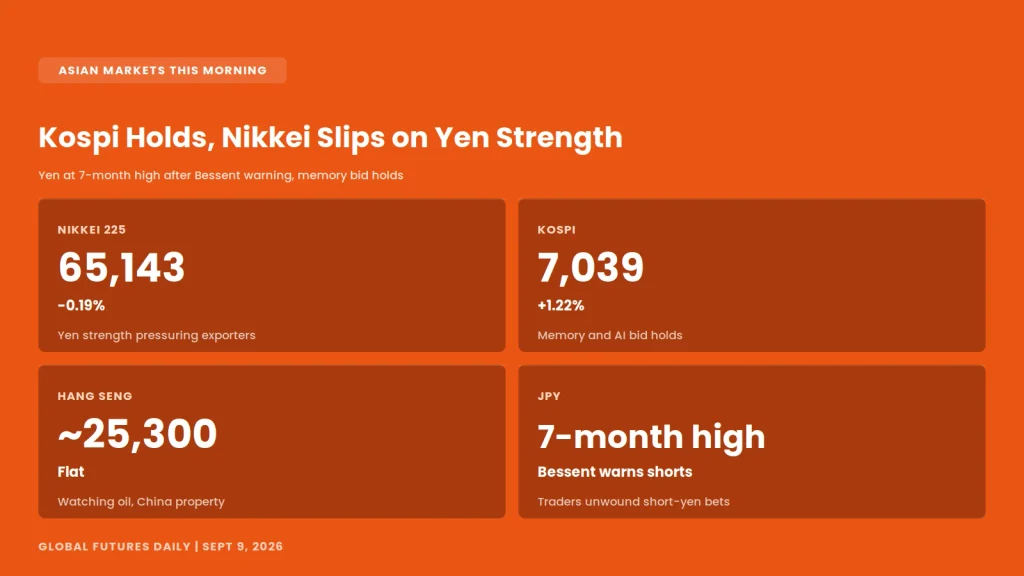Image resolution: width=1024 pixels, height=576 pixels.
Task: Click the Watching oil, China property note
Action: point(141,502)
